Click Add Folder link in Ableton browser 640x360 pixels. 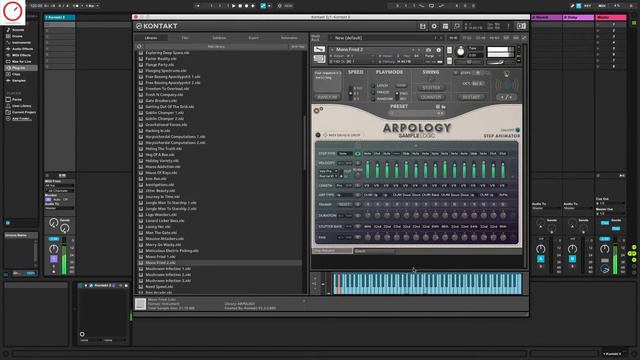[22, 119]
